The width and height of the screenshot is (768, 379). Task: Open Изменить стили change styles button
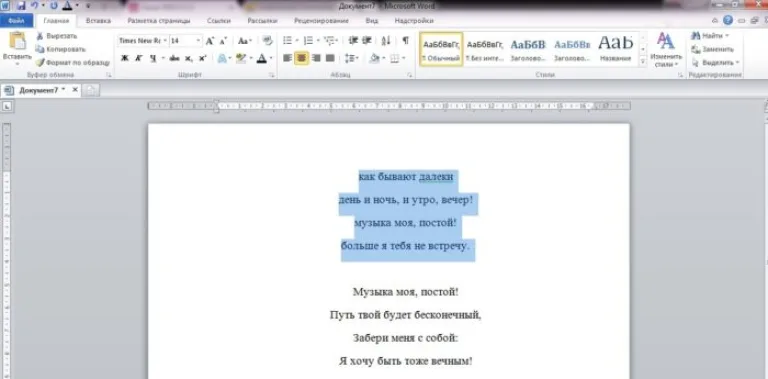666,49
